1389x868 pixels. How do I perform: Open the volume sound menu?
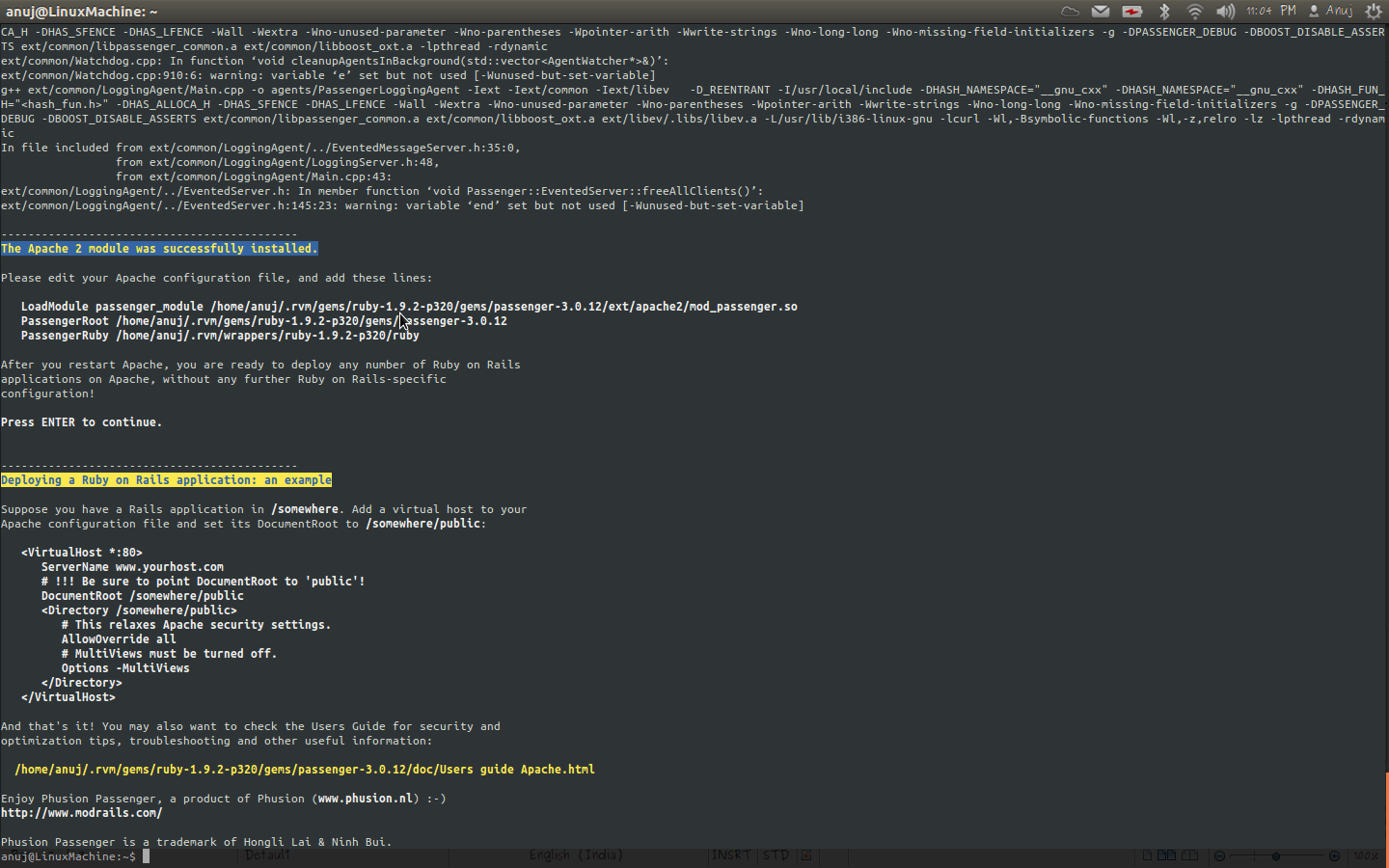[x=1225, y=11]
